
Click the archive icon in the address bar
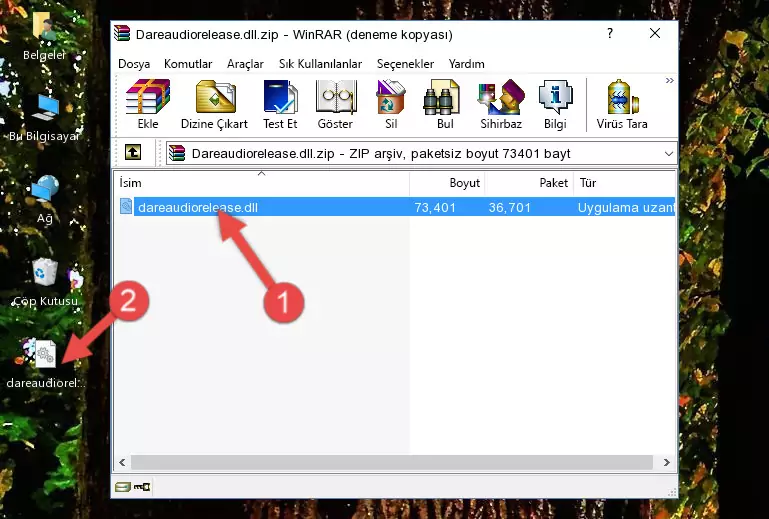177,153
